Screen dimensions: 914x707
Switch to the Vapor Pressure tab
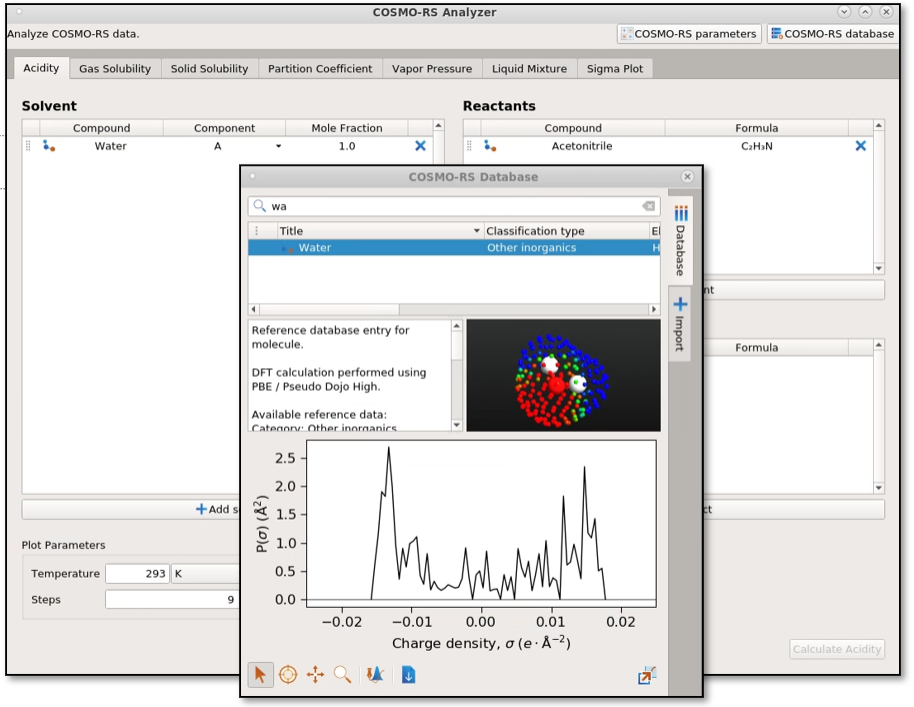click(x=432, y=69)
